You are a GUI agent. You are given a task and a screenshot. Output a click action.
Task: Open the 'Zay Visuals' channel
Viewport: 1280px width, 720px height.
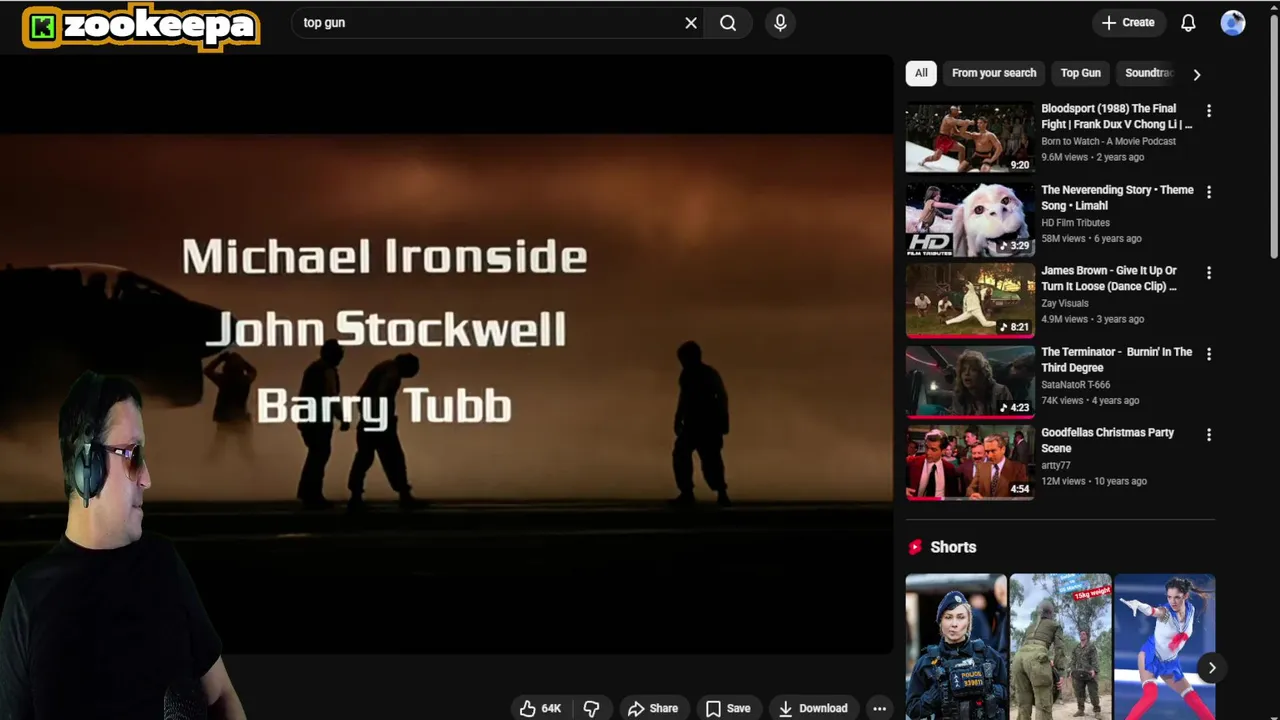[1064, 304]
